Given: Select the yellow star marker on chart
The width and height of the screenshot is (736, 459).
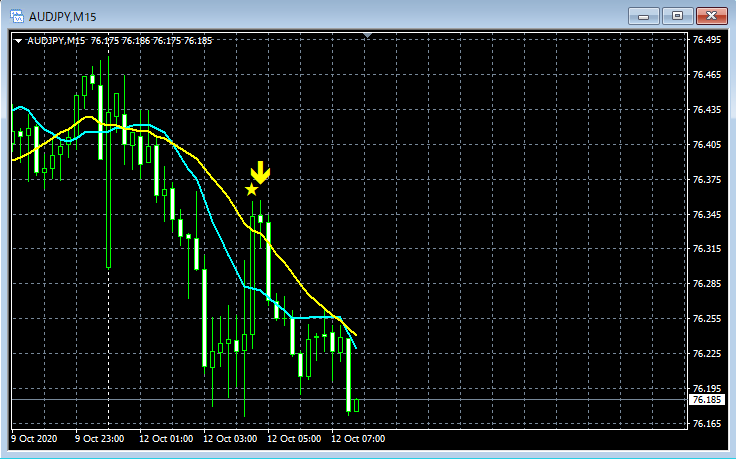Looking at the screenshot, I should 252,190.
